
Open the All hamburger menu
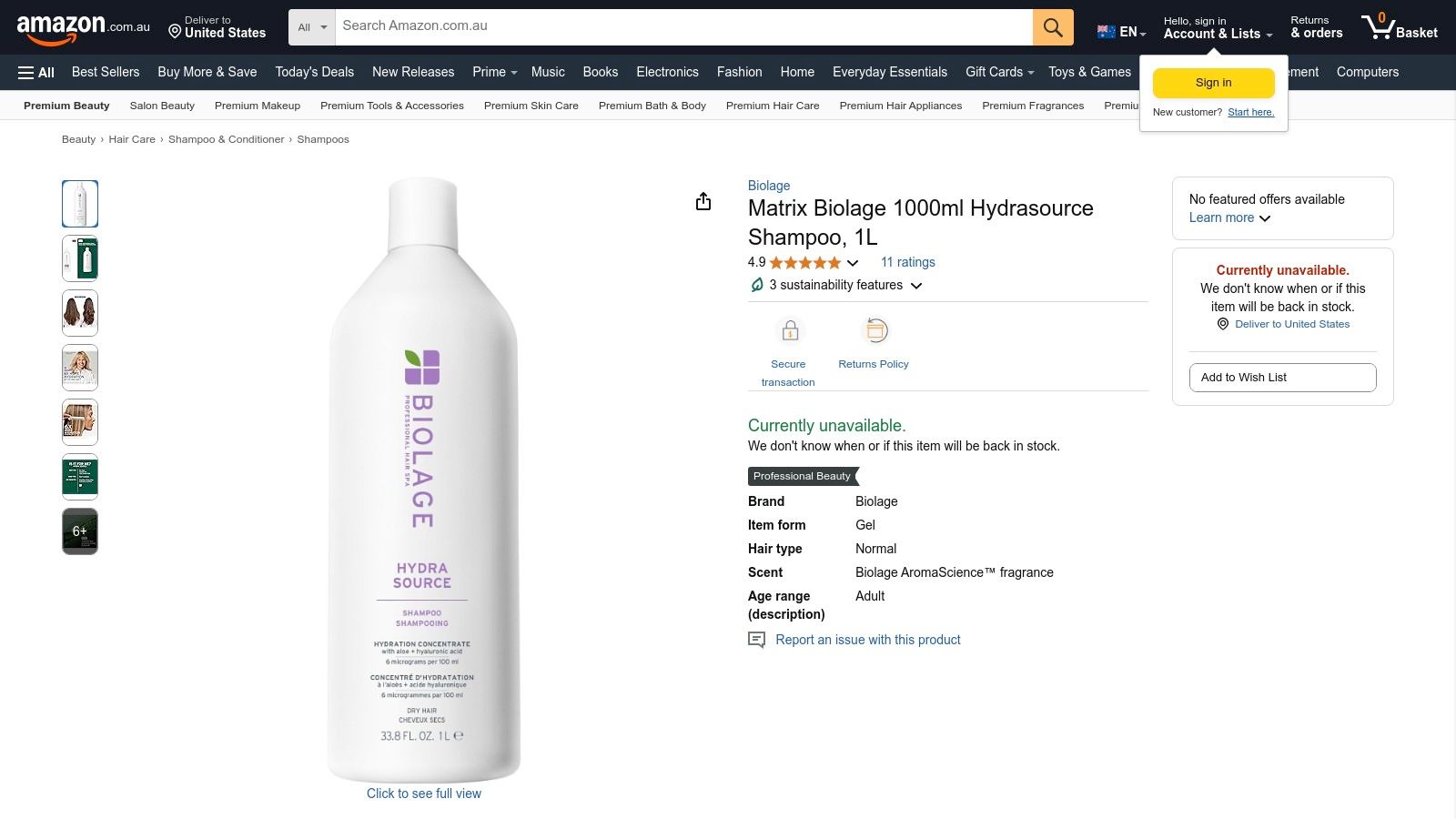coord(35,72)
